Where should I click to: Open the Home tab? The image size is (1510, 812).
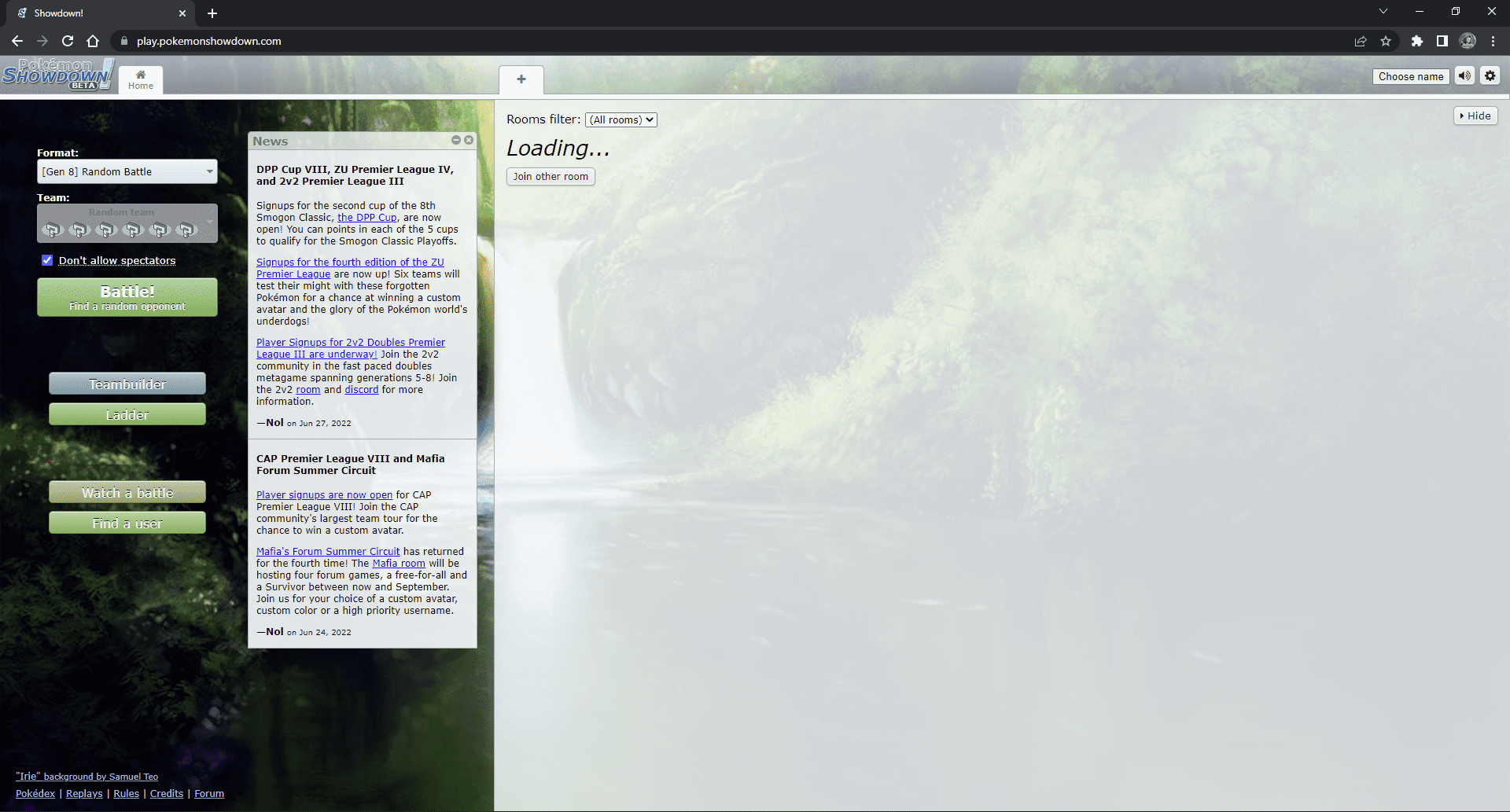141,79
